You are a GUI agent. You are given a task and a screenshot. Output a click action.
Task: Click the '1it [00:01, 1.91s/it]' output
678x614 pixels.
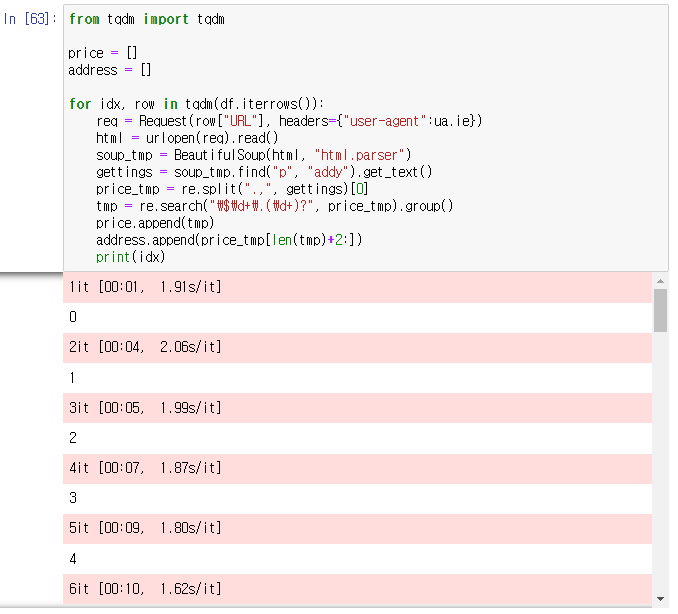click(x=145, y=287)
